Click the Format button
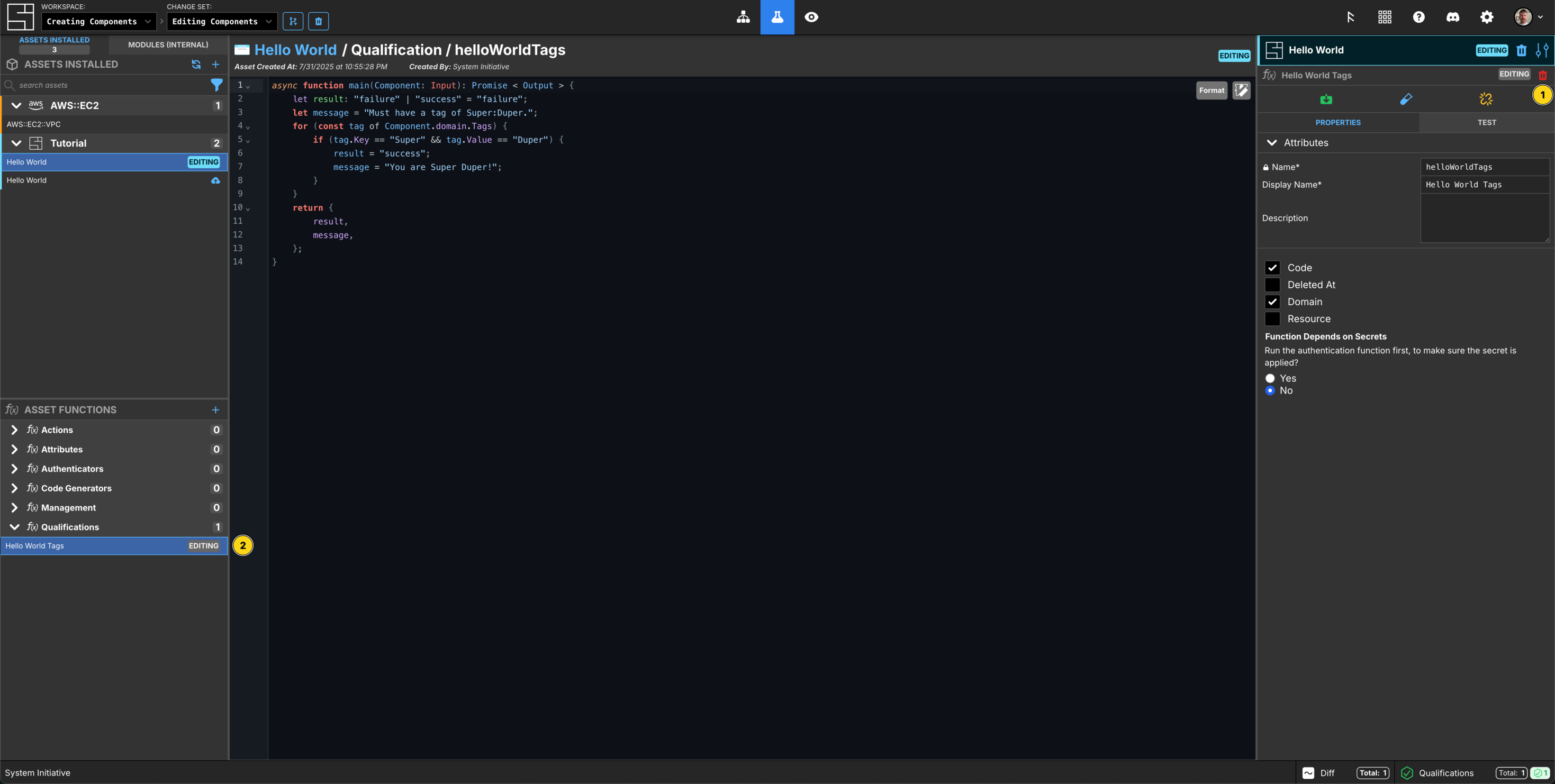This screenshot has width=1555, height=784. 1211,90
